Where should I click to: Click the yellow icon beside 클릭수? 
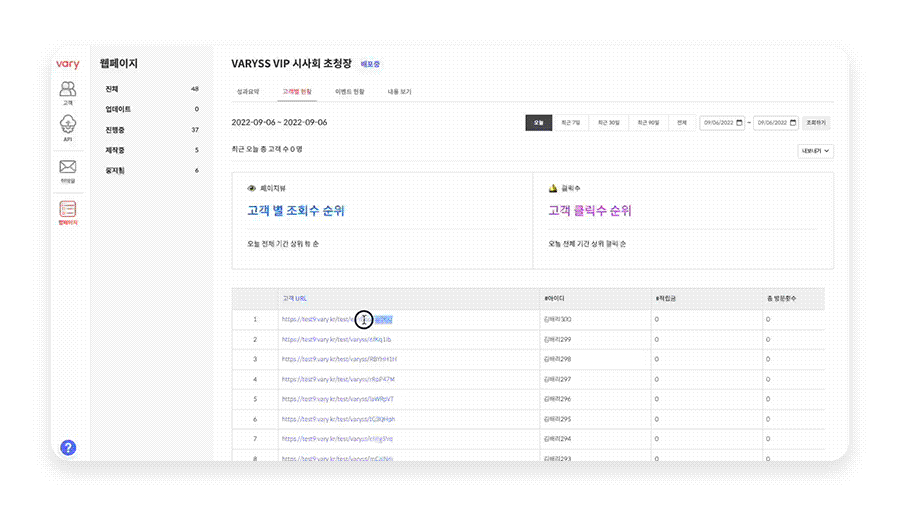553,188
